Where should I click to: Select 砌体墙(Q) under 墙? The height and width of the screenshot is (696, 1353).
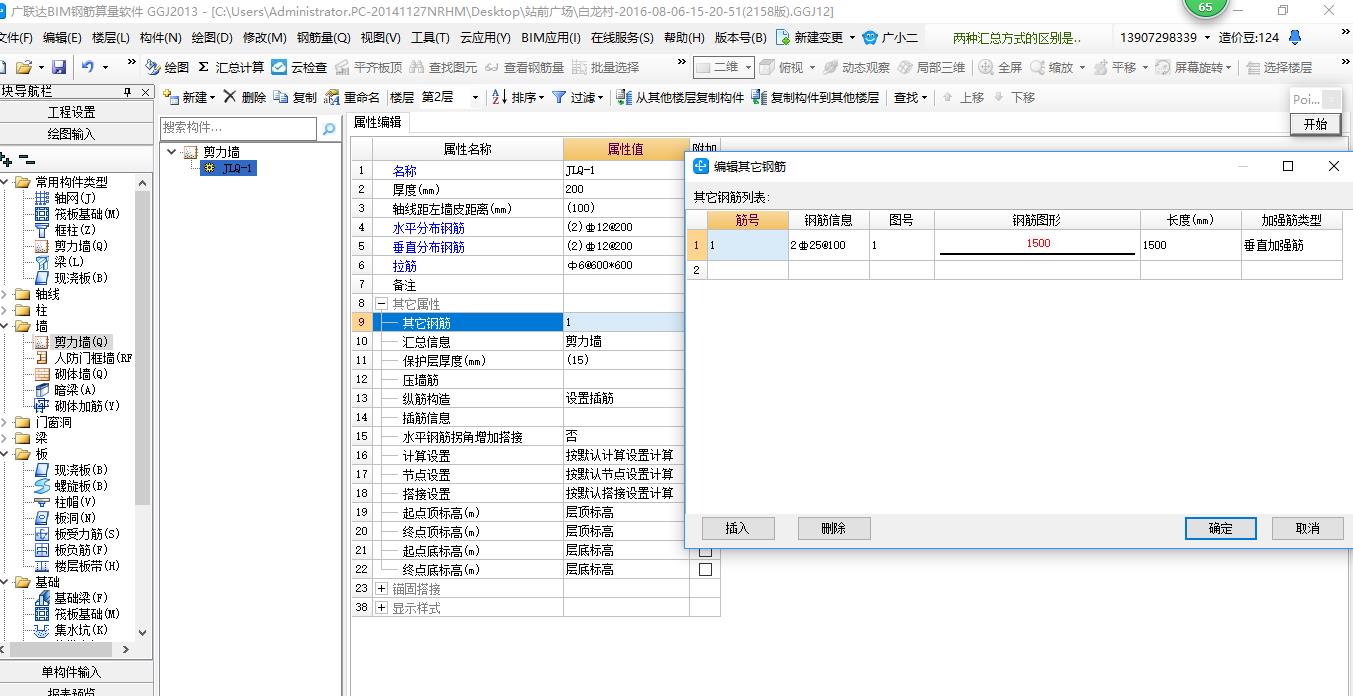72,374
